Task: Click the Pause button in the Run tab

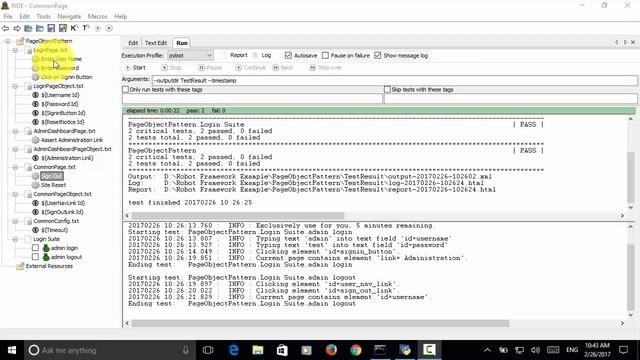Action: tap(210, 68)
